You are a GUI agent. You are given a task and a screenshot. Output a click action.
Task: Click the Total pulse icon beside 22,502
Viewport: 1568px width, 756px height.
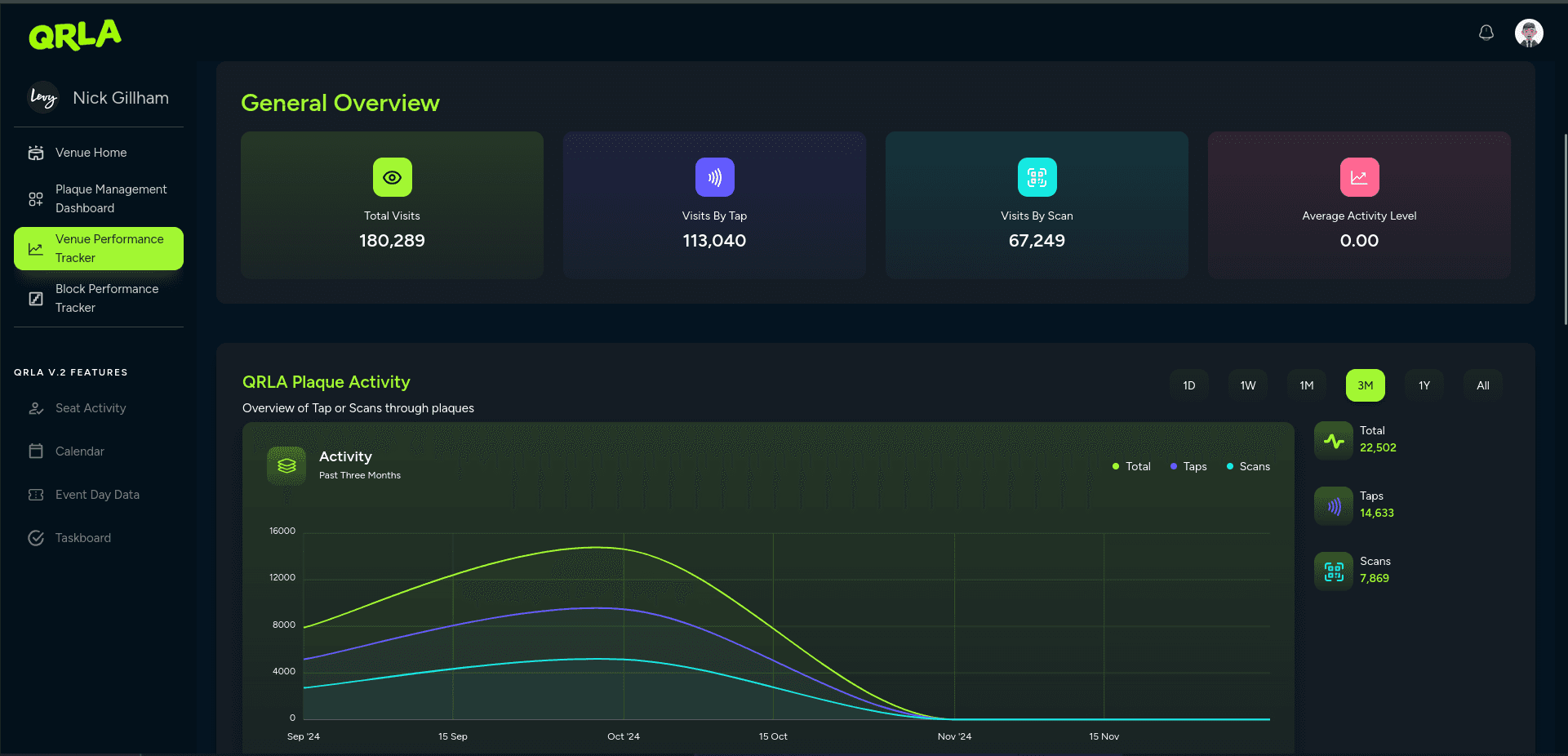(x=1334, y=441)
